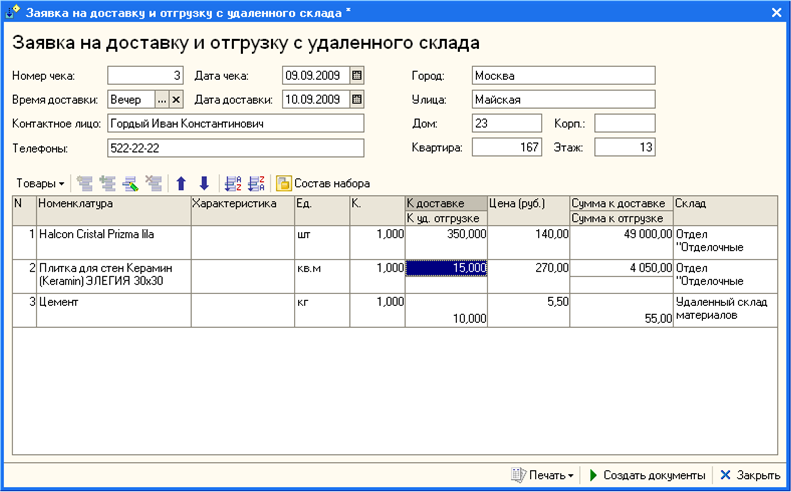The image size is (791, 492).
Task: Click the delete row toolbar icon
Action: click(x=153, y=183)
